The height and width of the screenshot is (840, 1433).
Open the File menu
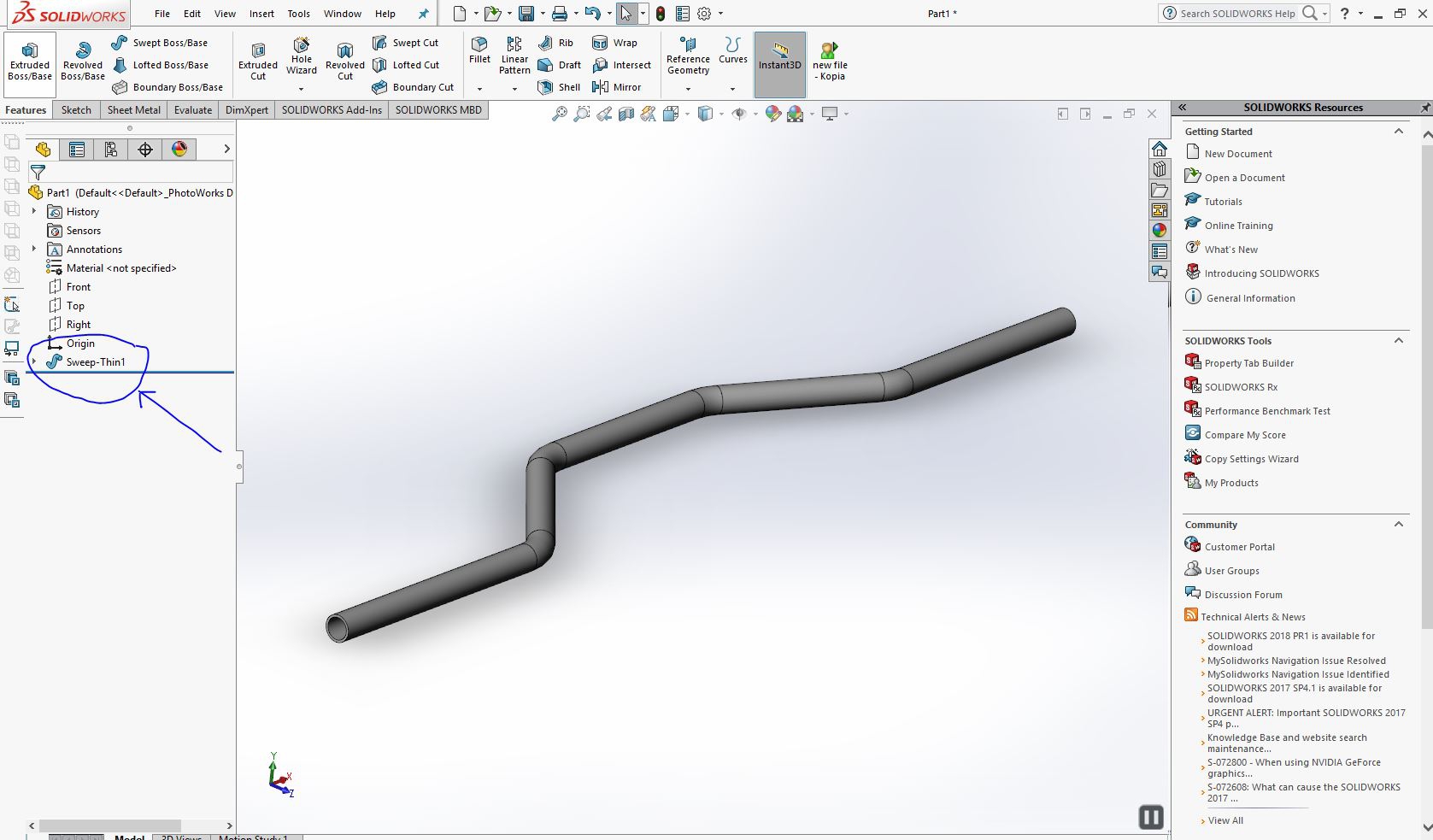162,14
